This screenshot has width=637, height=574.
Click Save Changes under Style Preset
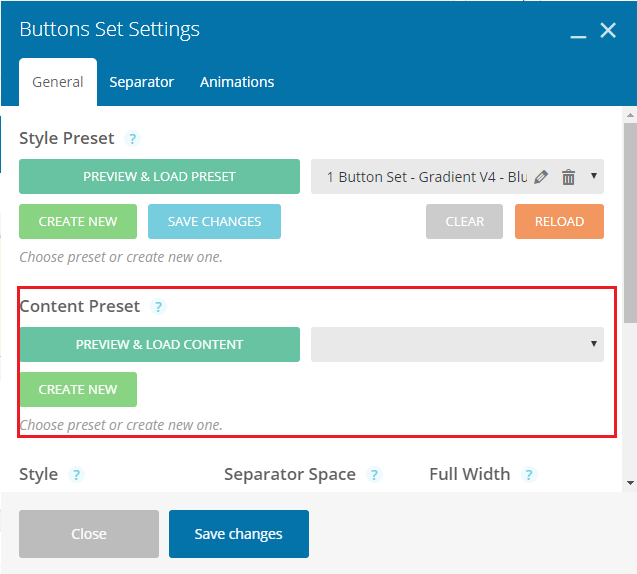pyautogui.click(x=214, y=221)
